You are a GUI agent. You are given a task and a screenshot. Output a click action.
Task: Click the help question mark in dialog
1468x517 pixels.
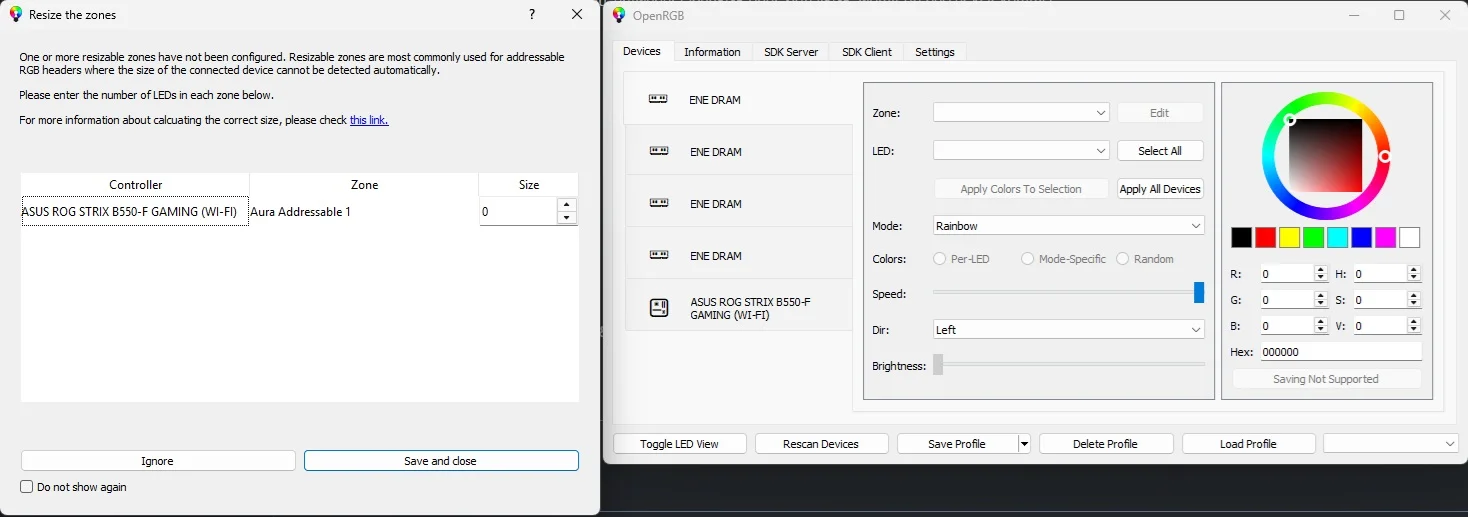point(531,14)
